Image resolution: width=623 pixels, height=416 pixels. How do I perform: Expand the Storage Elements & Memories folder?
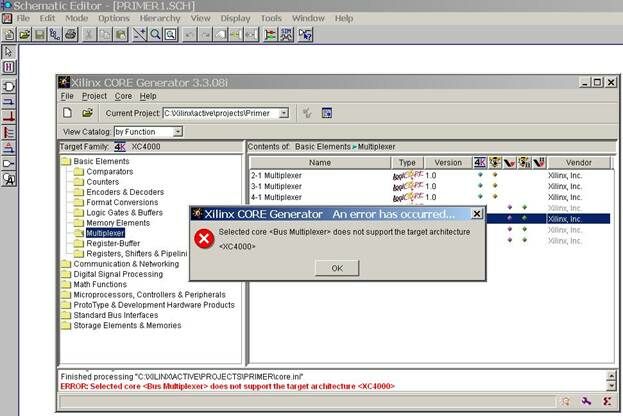[66, 325]
